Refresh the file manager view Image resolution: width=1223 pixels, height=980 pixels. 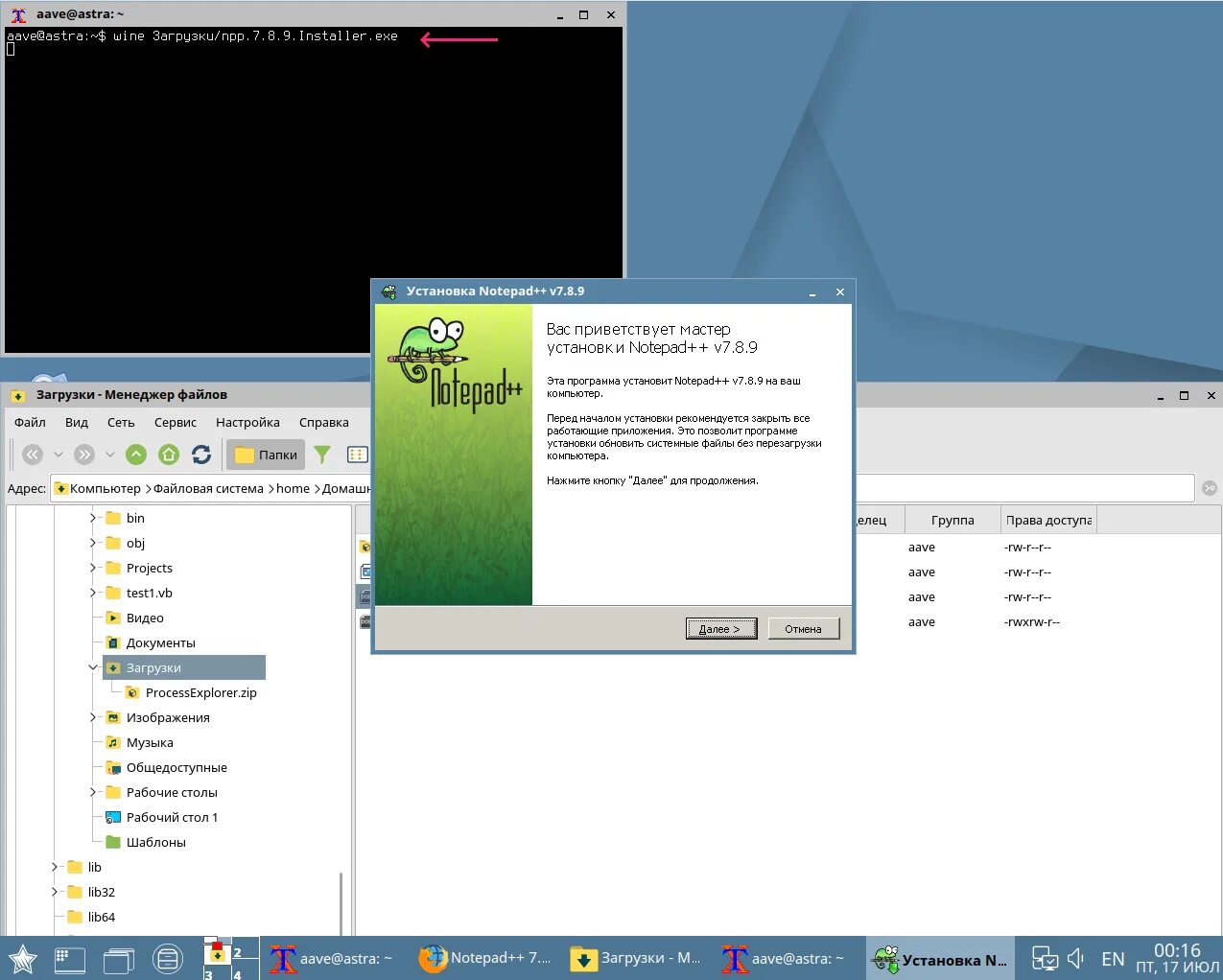201,455
